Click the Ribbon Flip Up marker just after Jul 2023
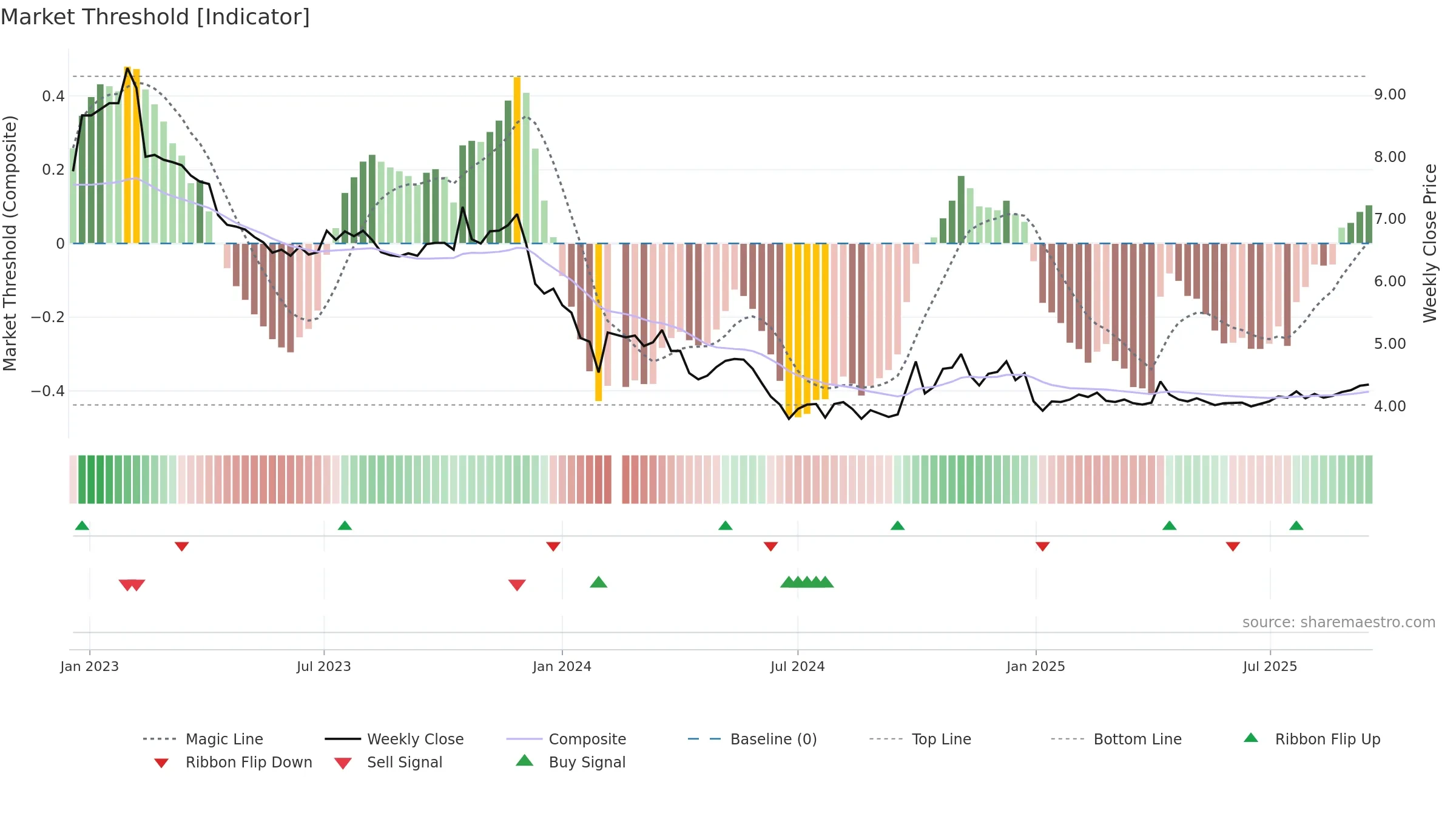Viewport: 1456px width, 819px height. pos(345,525)
